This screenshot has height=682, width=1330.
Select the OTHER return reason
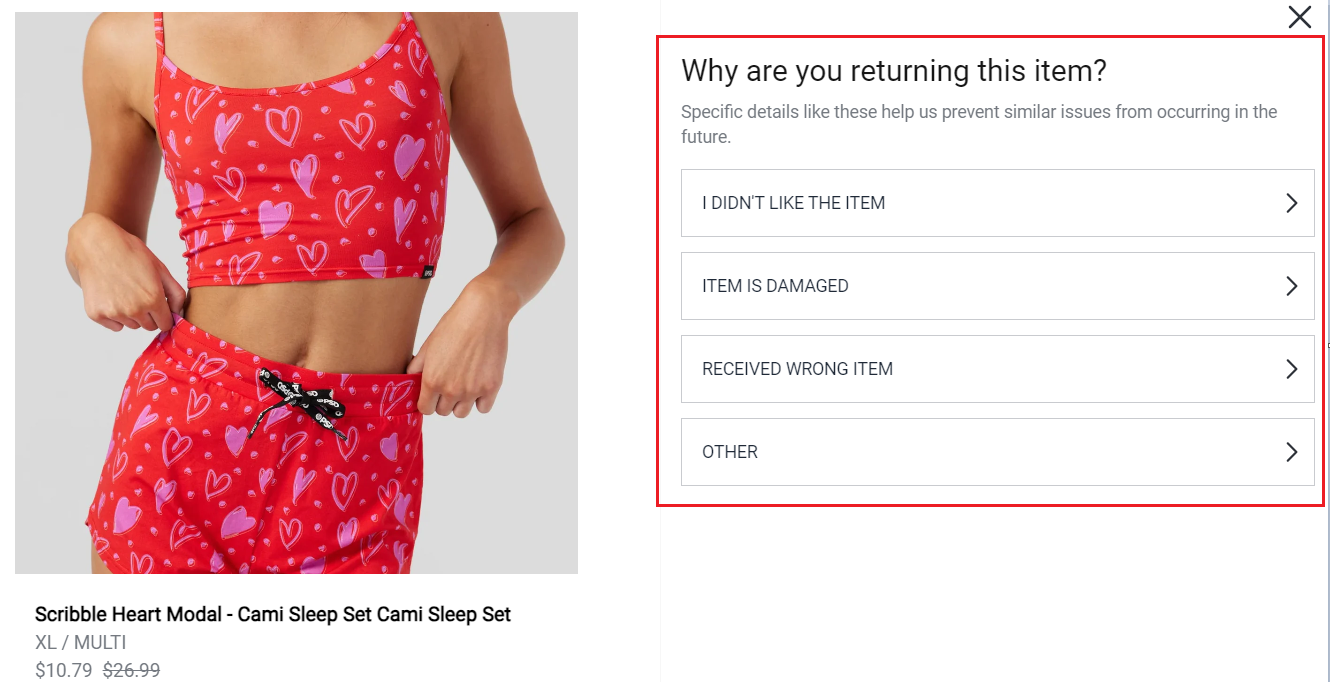[997, 452]
